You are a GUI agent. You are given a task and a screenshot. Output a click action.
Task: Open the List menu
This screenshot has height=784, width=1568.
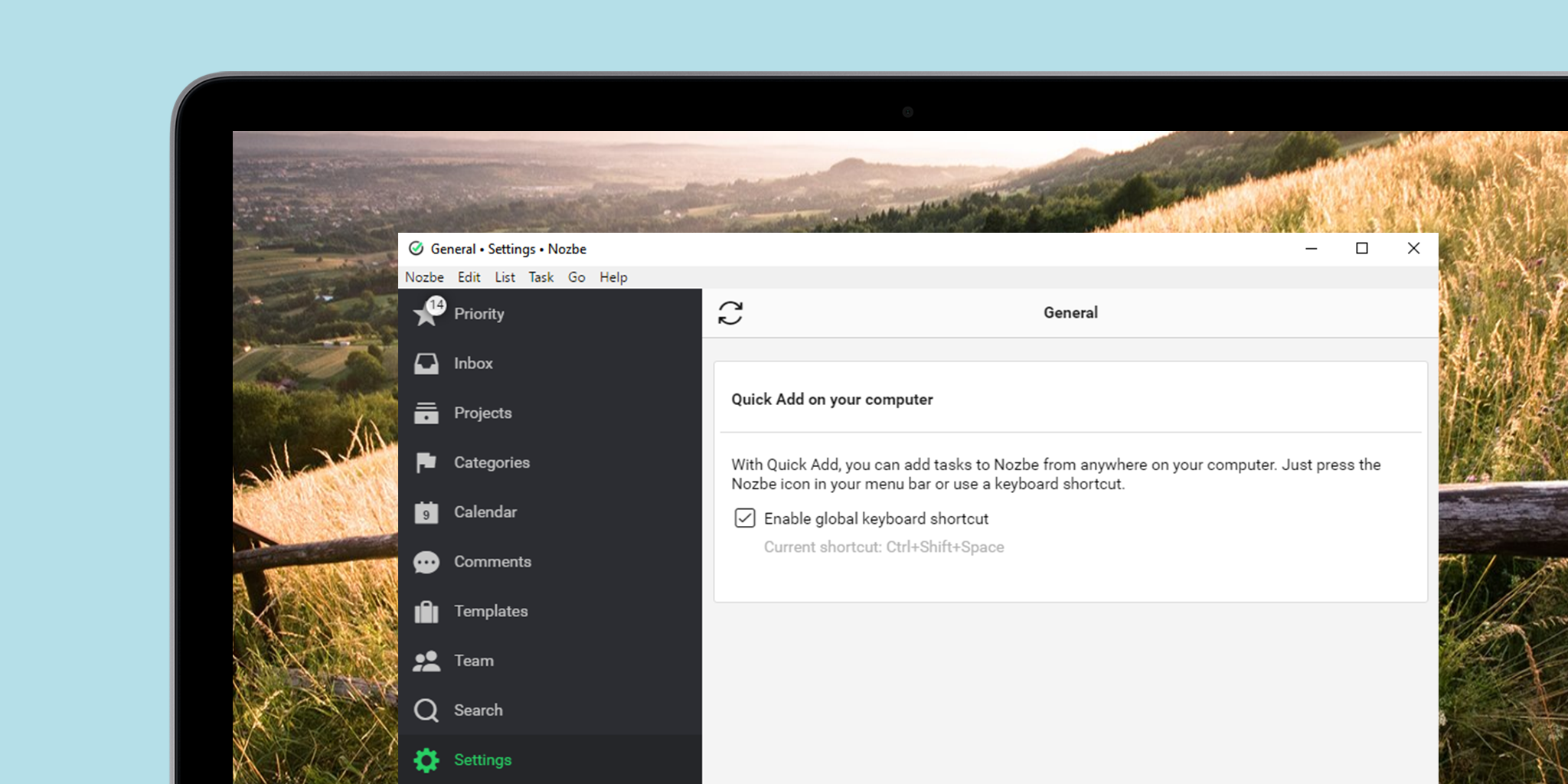[x=505, y=277]
